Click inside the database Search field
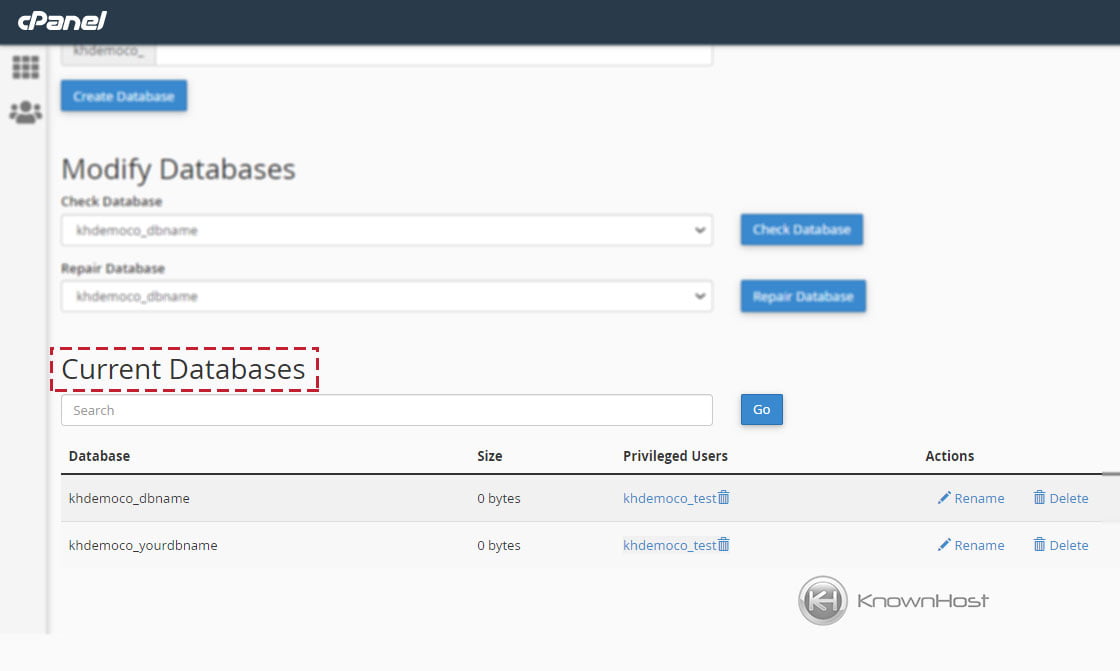 click(387, 409)
